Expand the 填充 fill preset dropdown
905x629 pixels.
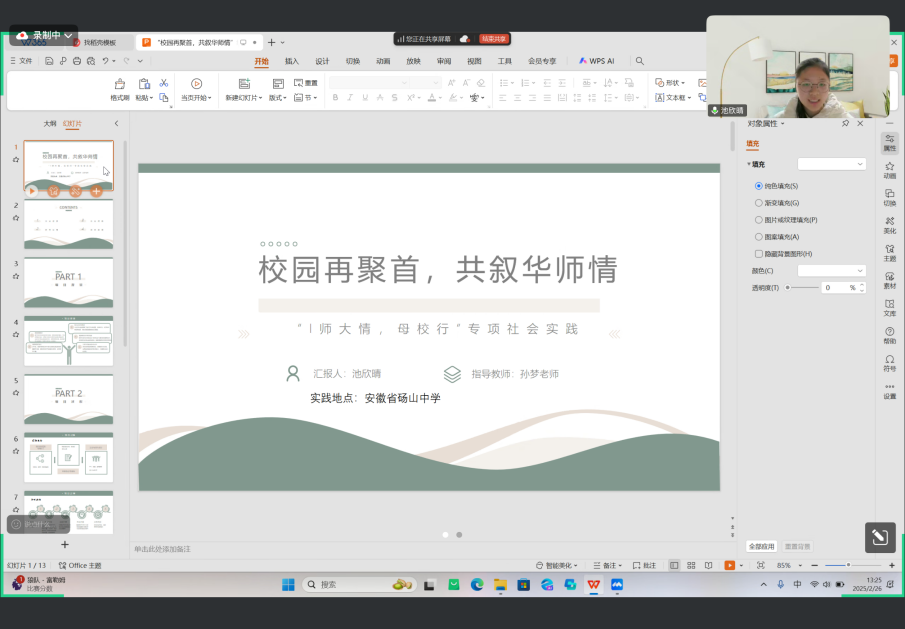(x=832, y=164)
